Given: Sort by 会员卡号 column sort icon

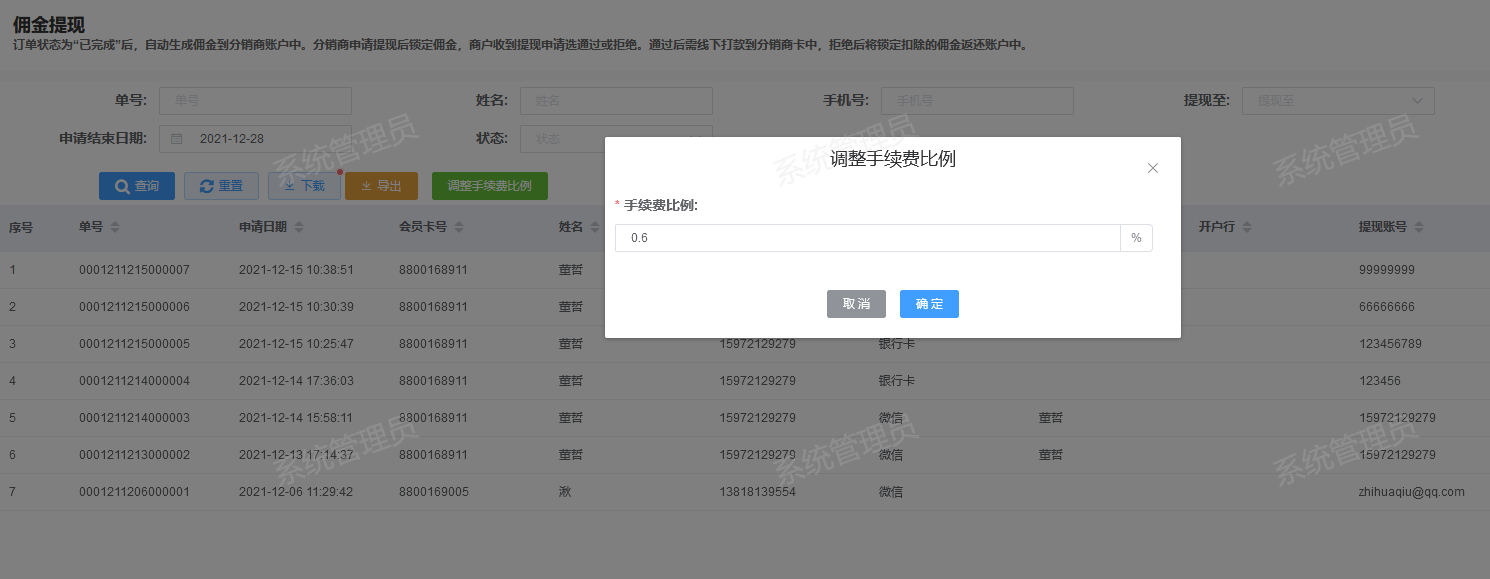Looking at the screenshot, I should pyautogui.click(x=459, y=228).
